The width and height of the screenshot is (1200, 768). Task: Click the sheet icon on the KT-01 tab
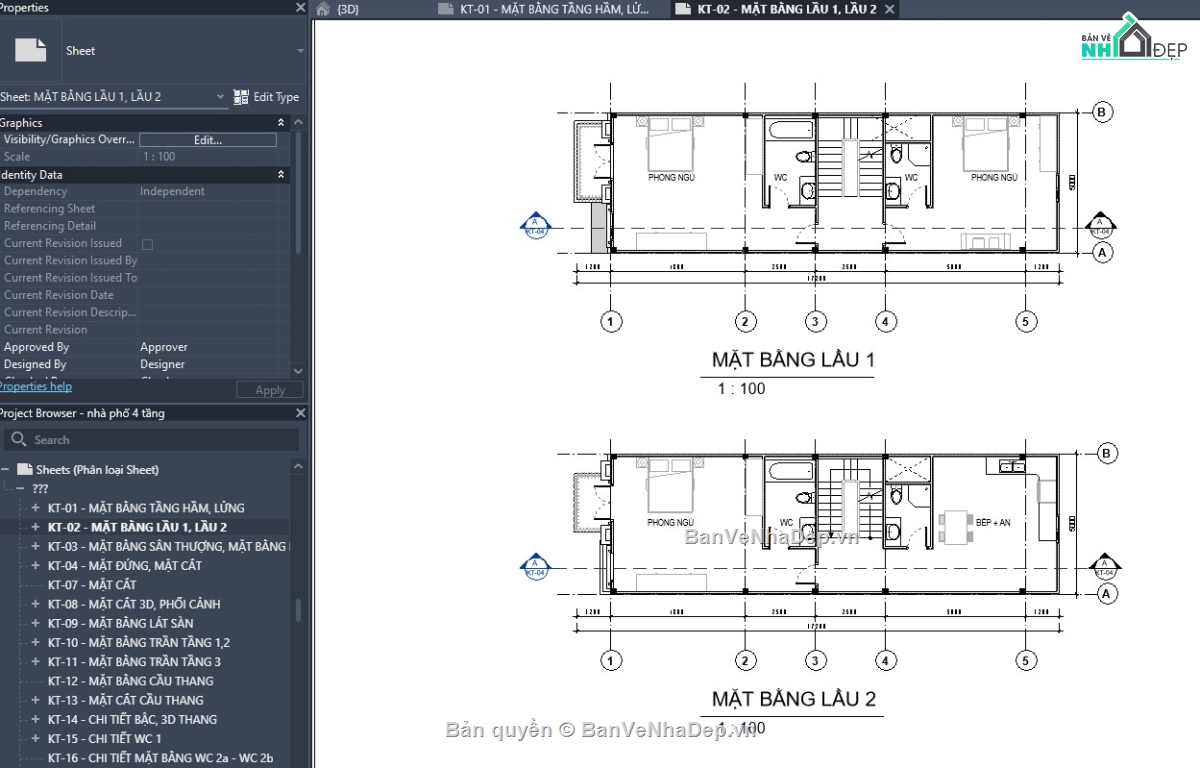446,9
